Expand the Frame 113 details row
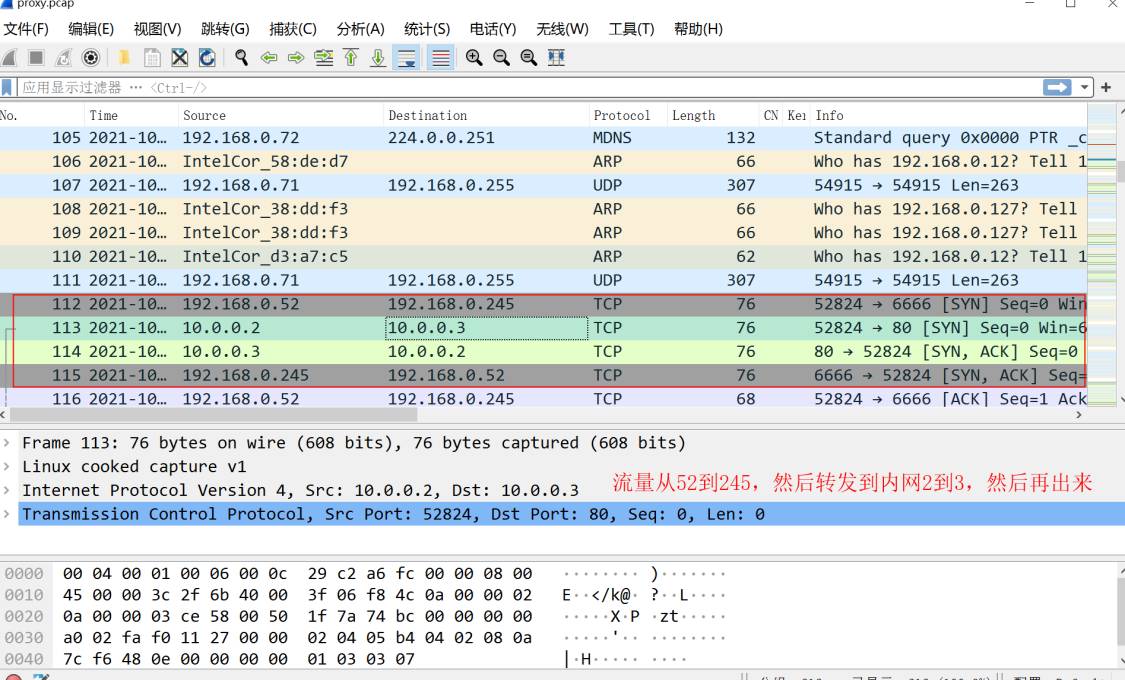 [9, 443]
